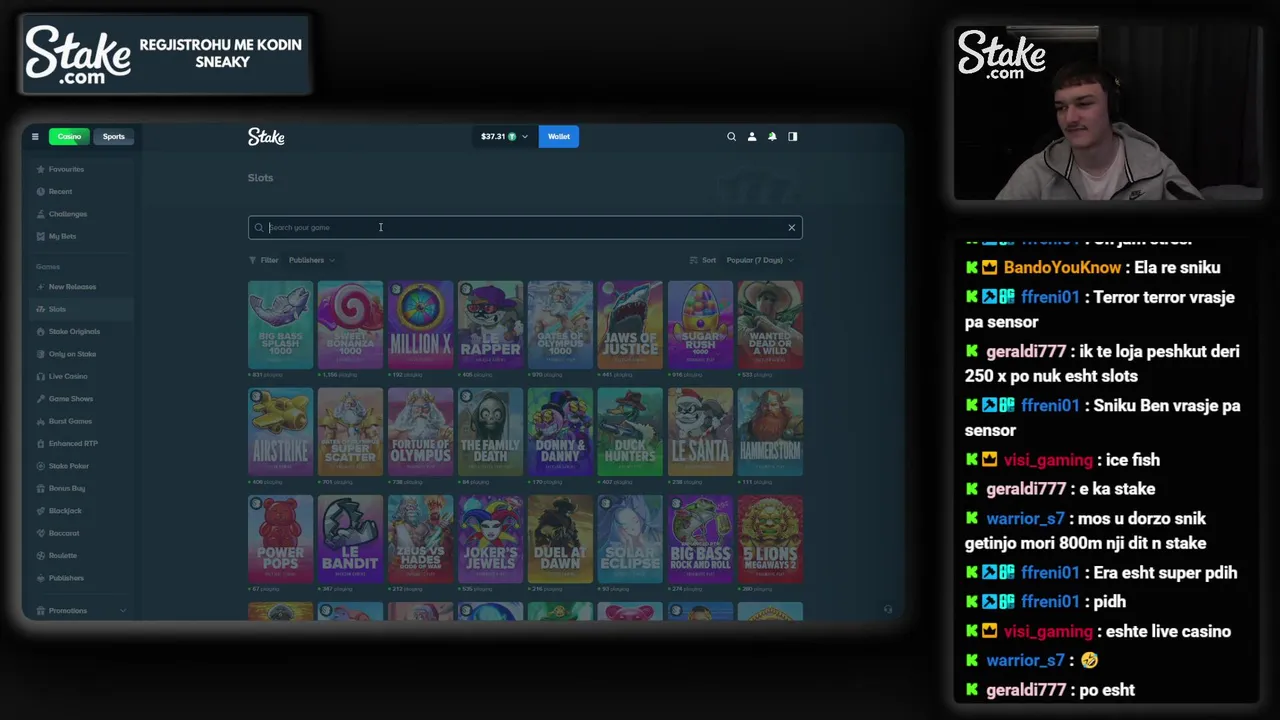Open the Power Pops game
The width and height of the screenshot is (1280, 720).
tap(280, 539)
